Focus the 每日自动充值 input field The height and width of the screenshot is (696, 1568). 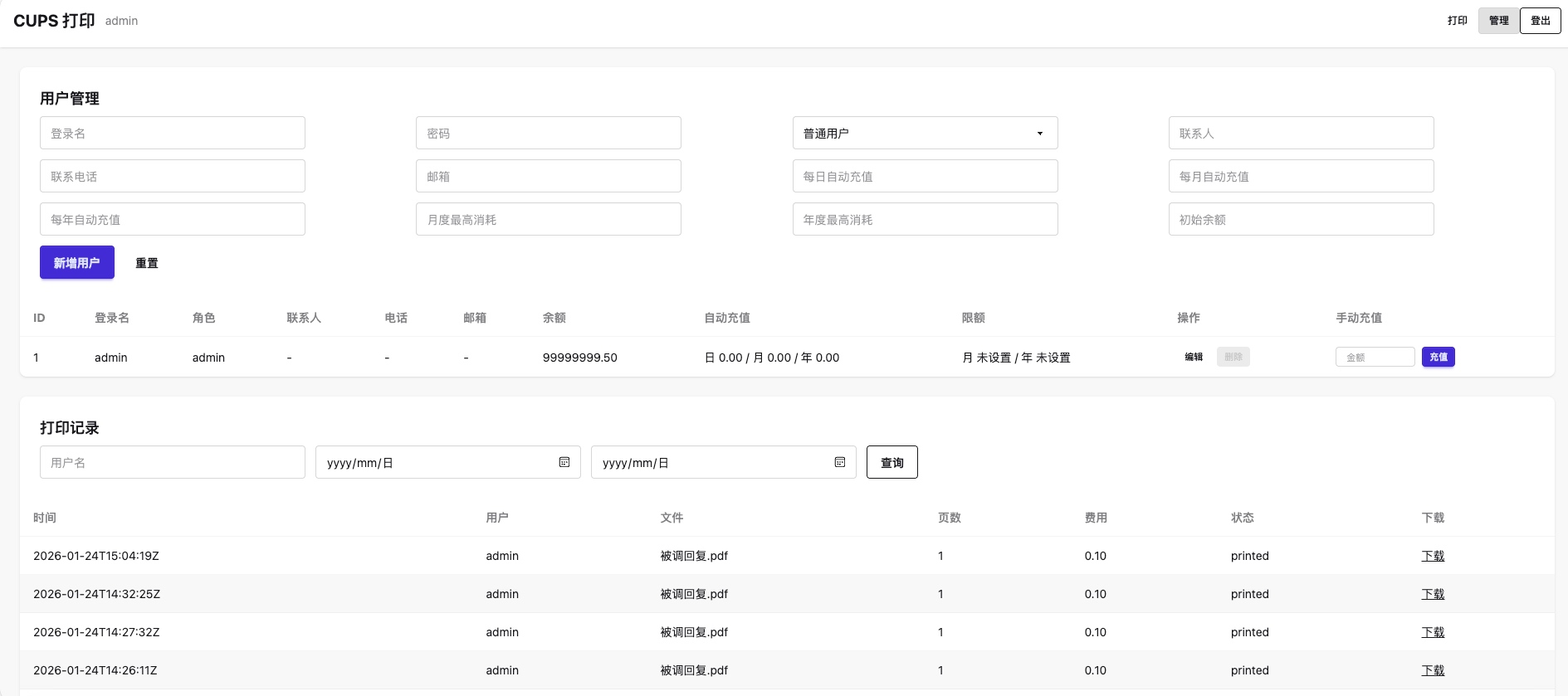(x=925, y=176)
